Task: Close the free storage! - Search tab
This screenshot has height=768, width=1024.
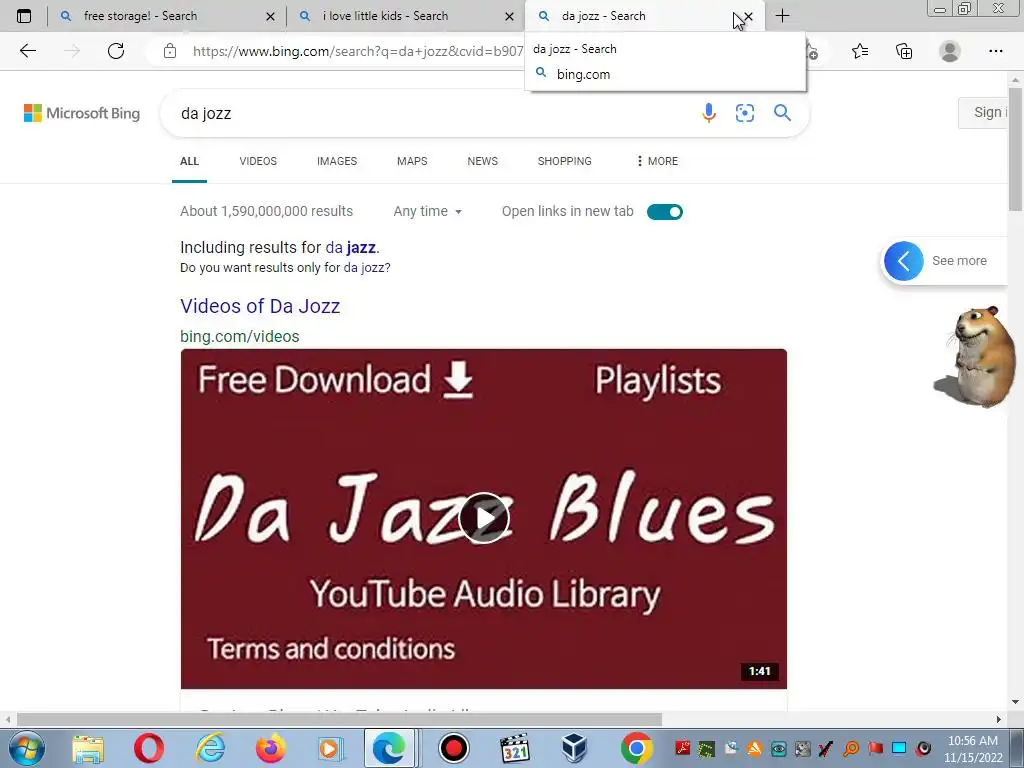Action: point(270,16)
